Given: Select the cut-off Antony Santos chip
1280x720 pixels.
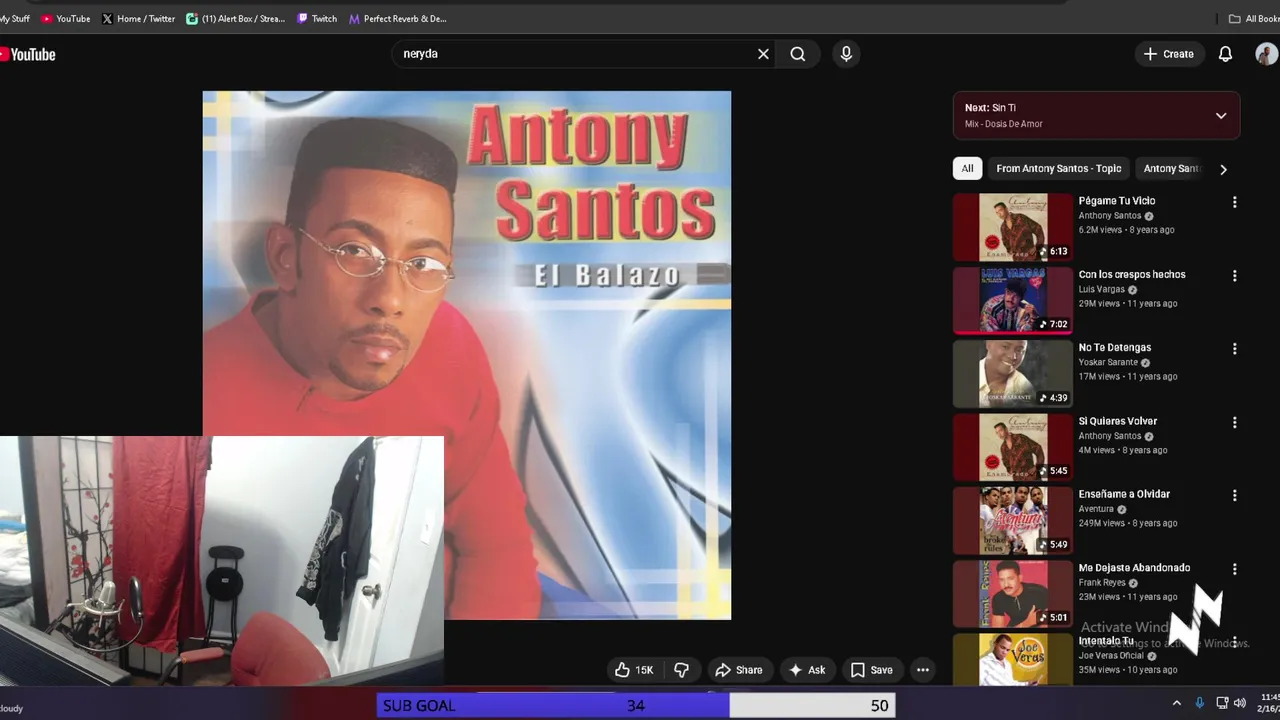Looking at the screenshot, I should (x=1171, y=168).
